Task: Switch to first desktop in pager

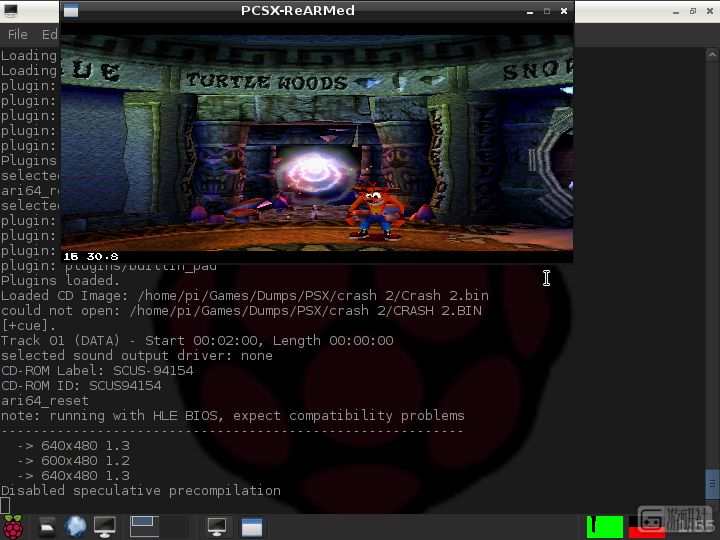Action: pos(144,527)
